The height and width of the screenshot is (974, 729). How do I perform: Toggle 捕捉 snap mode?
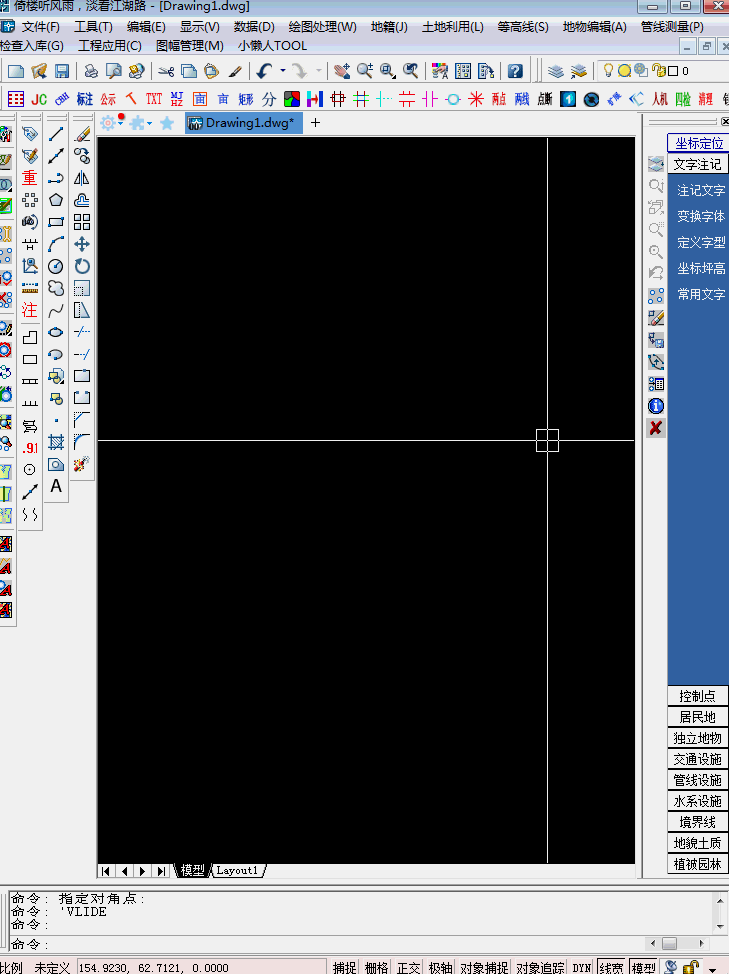click(x=345, y=967)
